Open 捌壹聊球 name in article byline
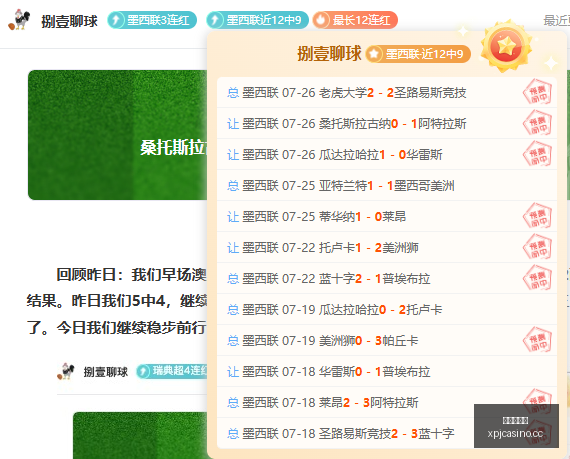This screenshot has height=459, width=570. (106, 372)
